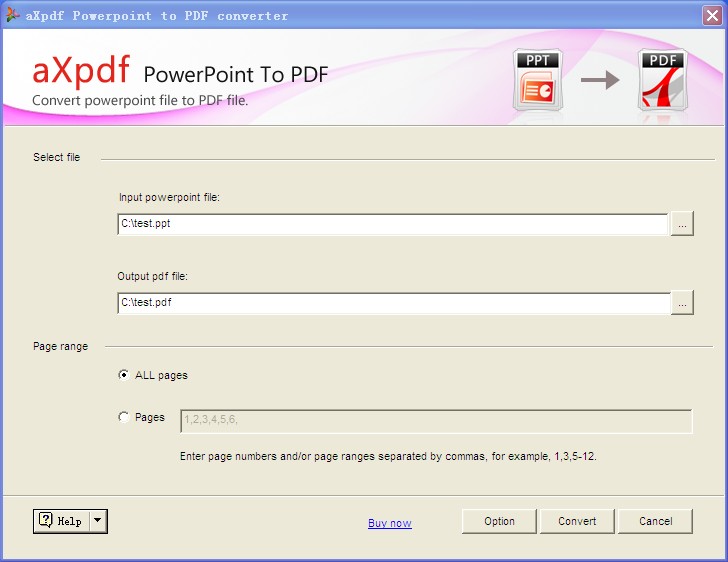Click the aXpdf logo text
This screenshot has height=562, width=728.
click(x=81, y=70)
